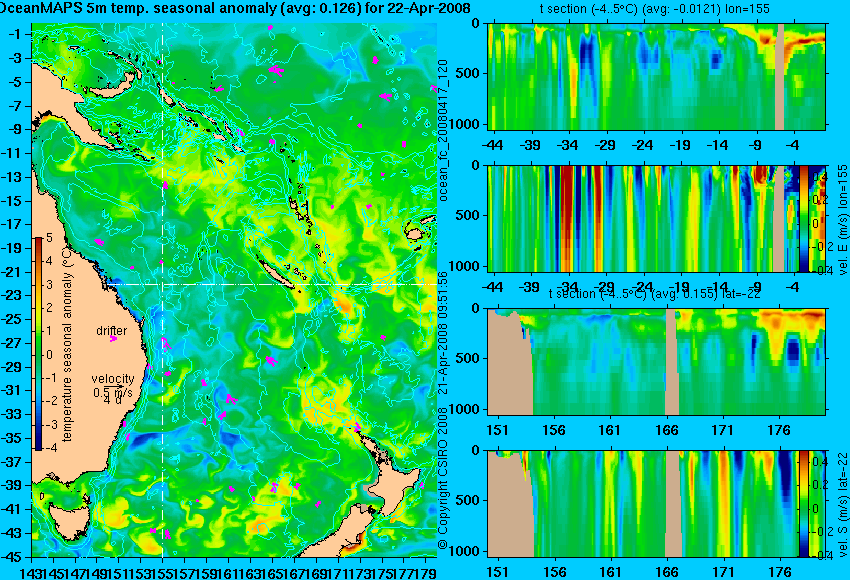Click the white dashed lon=155 section line
This screenshot has height=580, width=850.
tap(163, 290)
